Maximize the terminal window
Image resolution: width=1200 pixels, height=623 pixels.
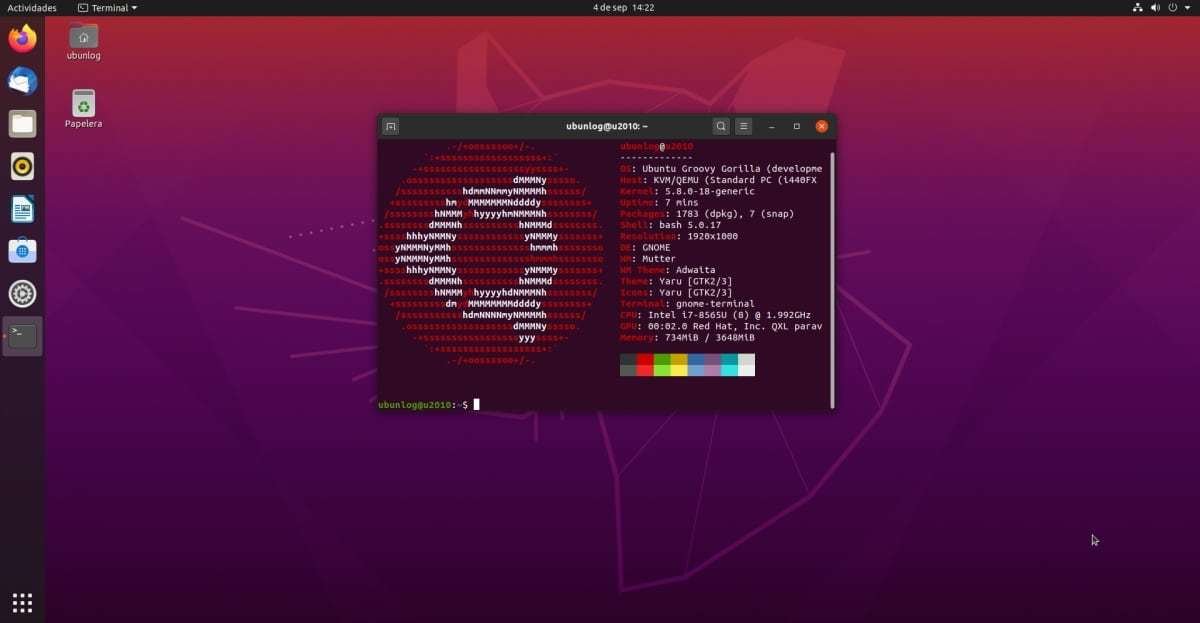(797, 126)
